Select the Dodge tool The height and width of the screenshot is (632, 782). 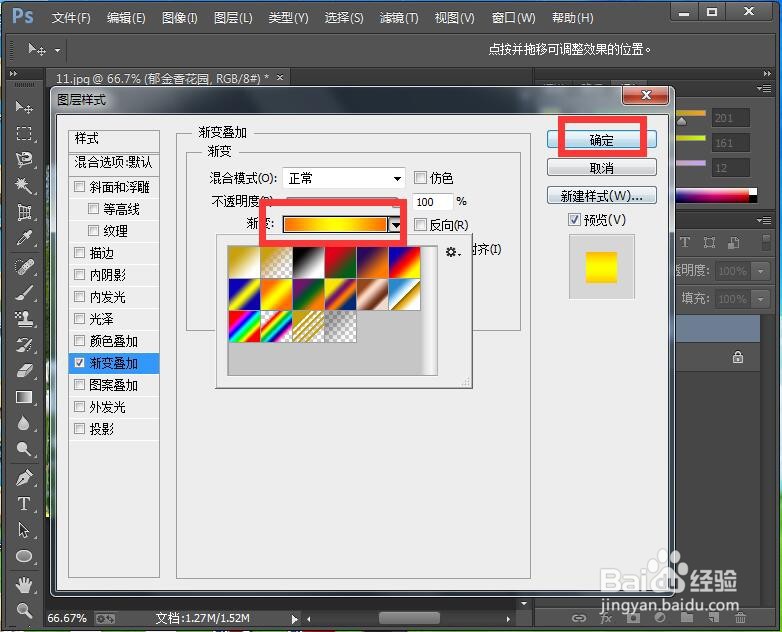tap(23, 449)
